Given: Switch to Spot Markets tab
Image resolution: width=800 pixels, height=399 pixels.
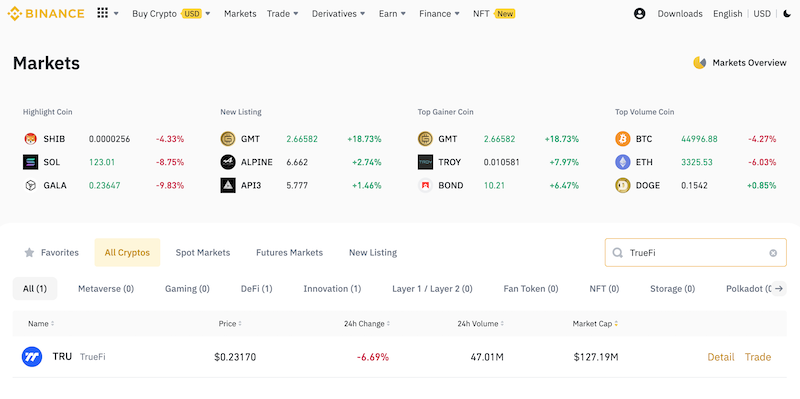Looking at the screenshot, I should [x=203, y=252].
